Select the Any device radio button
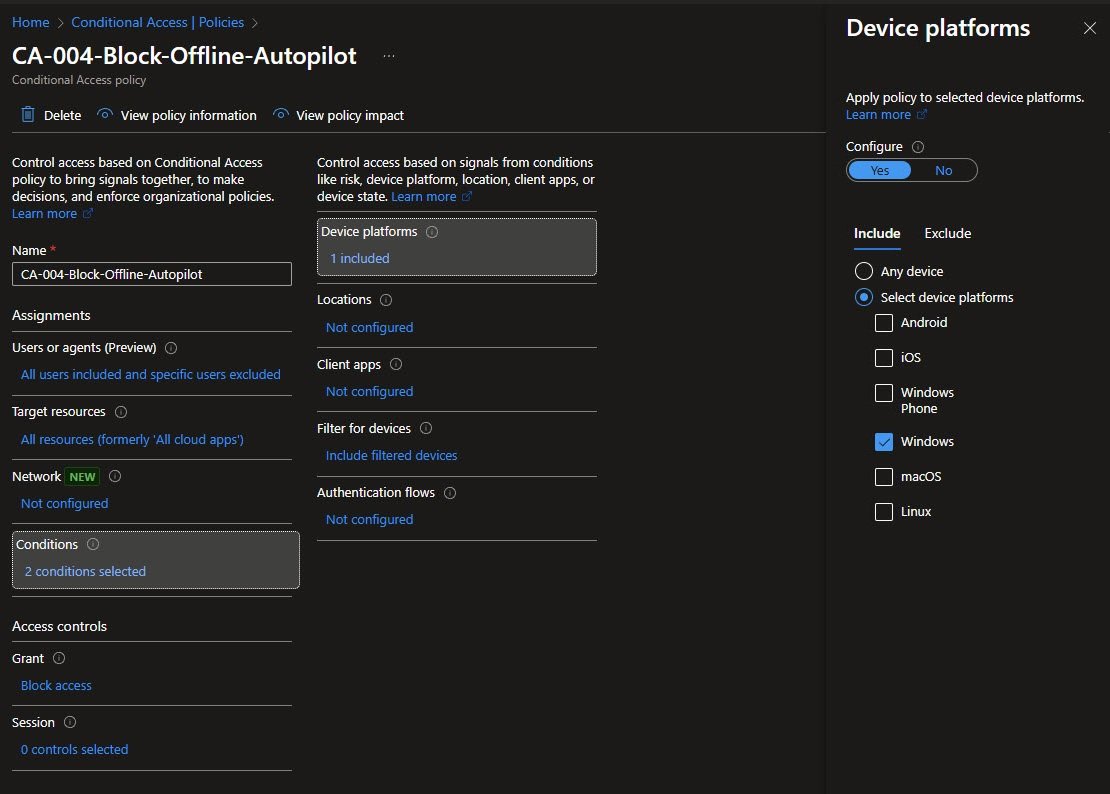This screenshot has width=1110, height=794. [x=864, y=271]
